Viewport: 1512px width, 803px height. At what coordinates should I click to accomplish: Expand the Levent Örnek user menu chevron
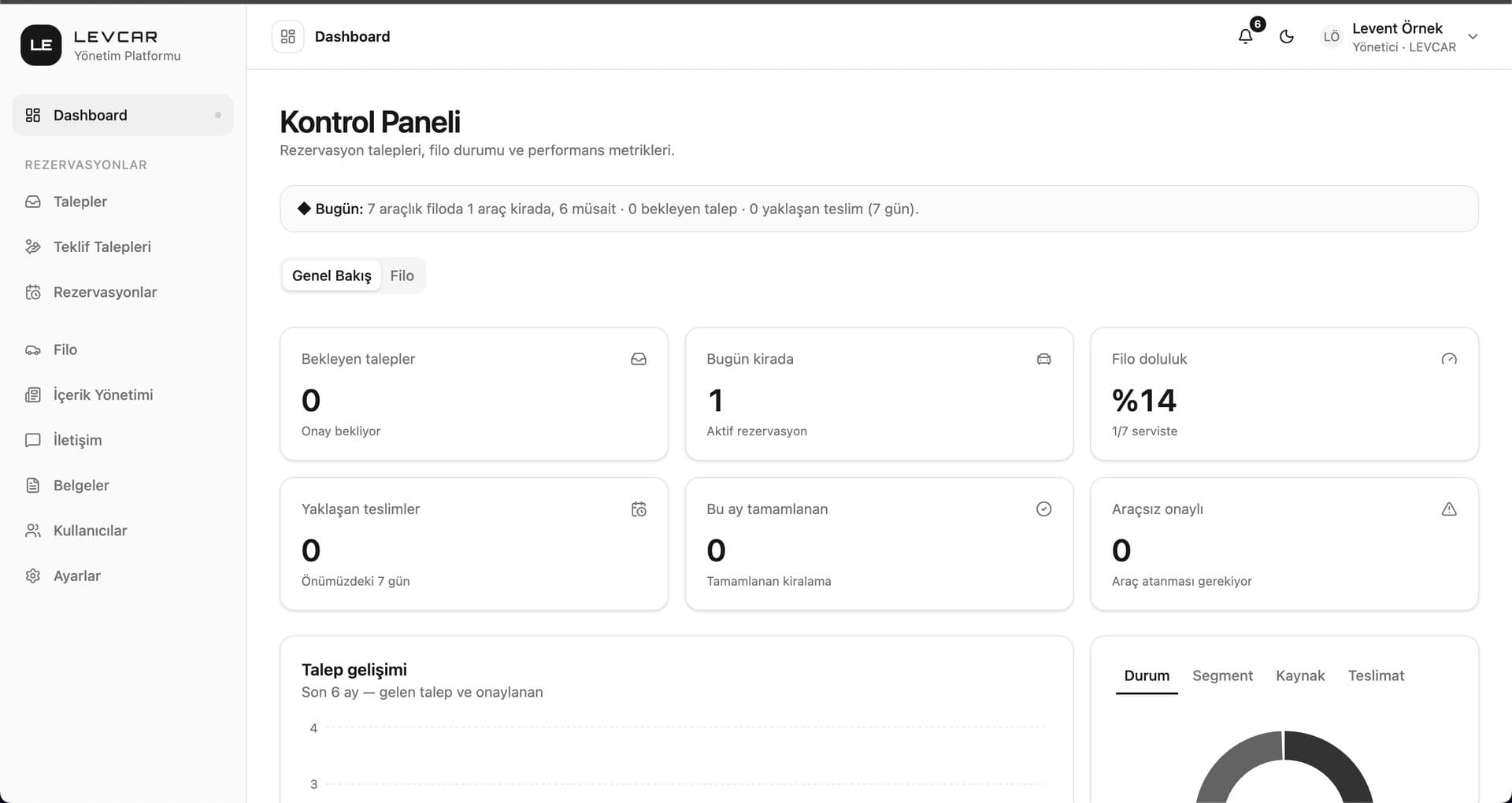click(1473, 36)
